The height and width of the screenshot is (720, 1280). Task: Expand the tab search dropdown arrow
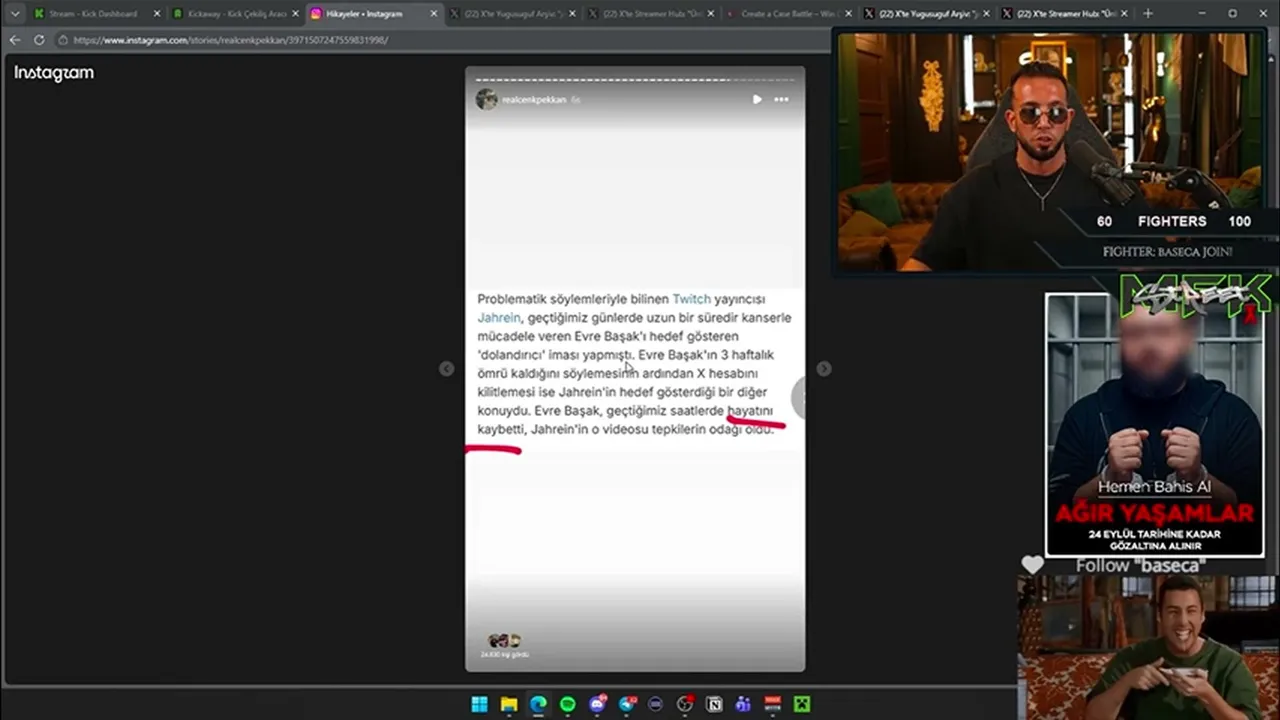[x=14, y=14]
